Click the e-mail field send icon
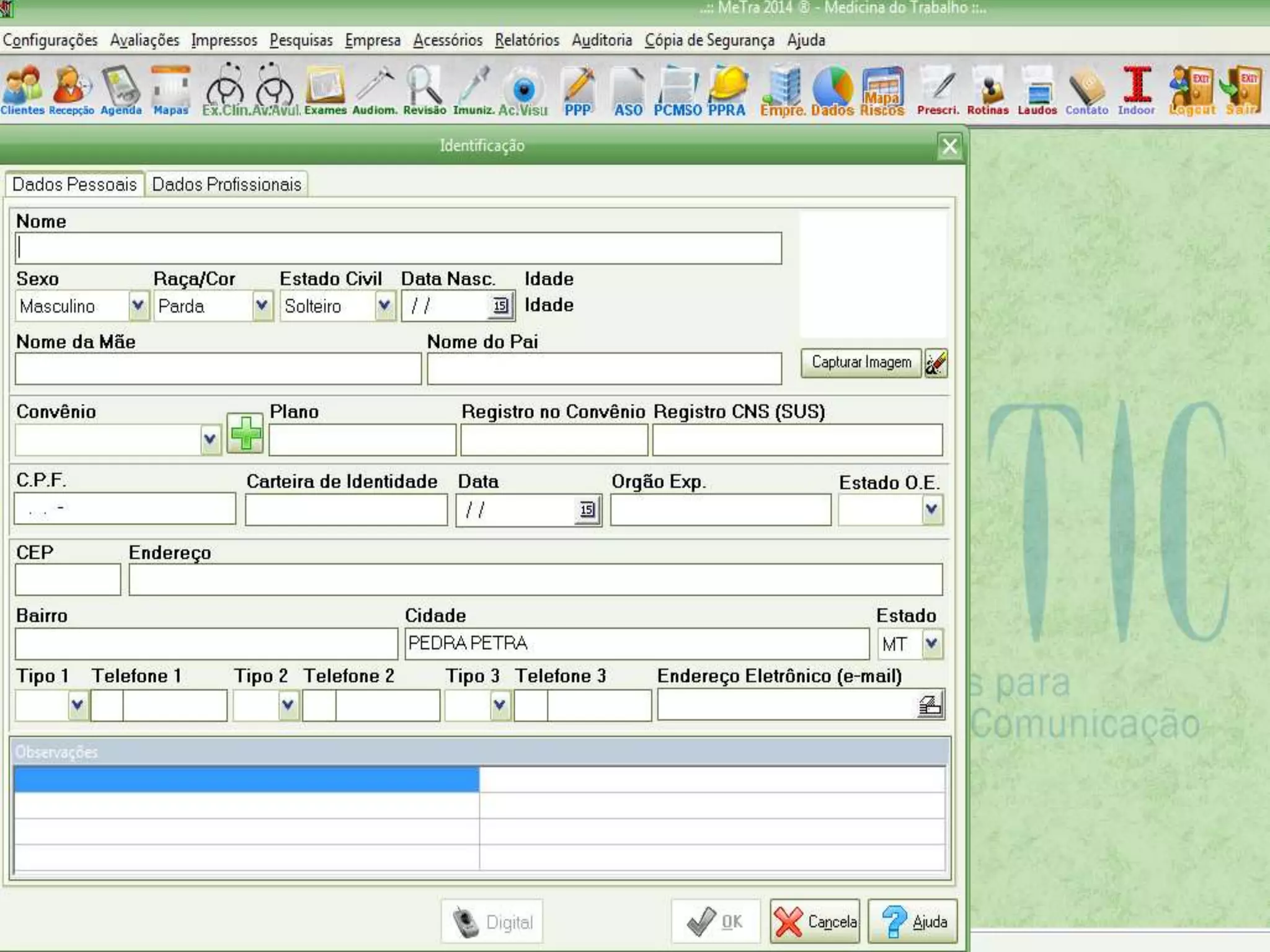The width and height of the screenshot is (1270, 952). pyautogui.click(x=930, y=705)
